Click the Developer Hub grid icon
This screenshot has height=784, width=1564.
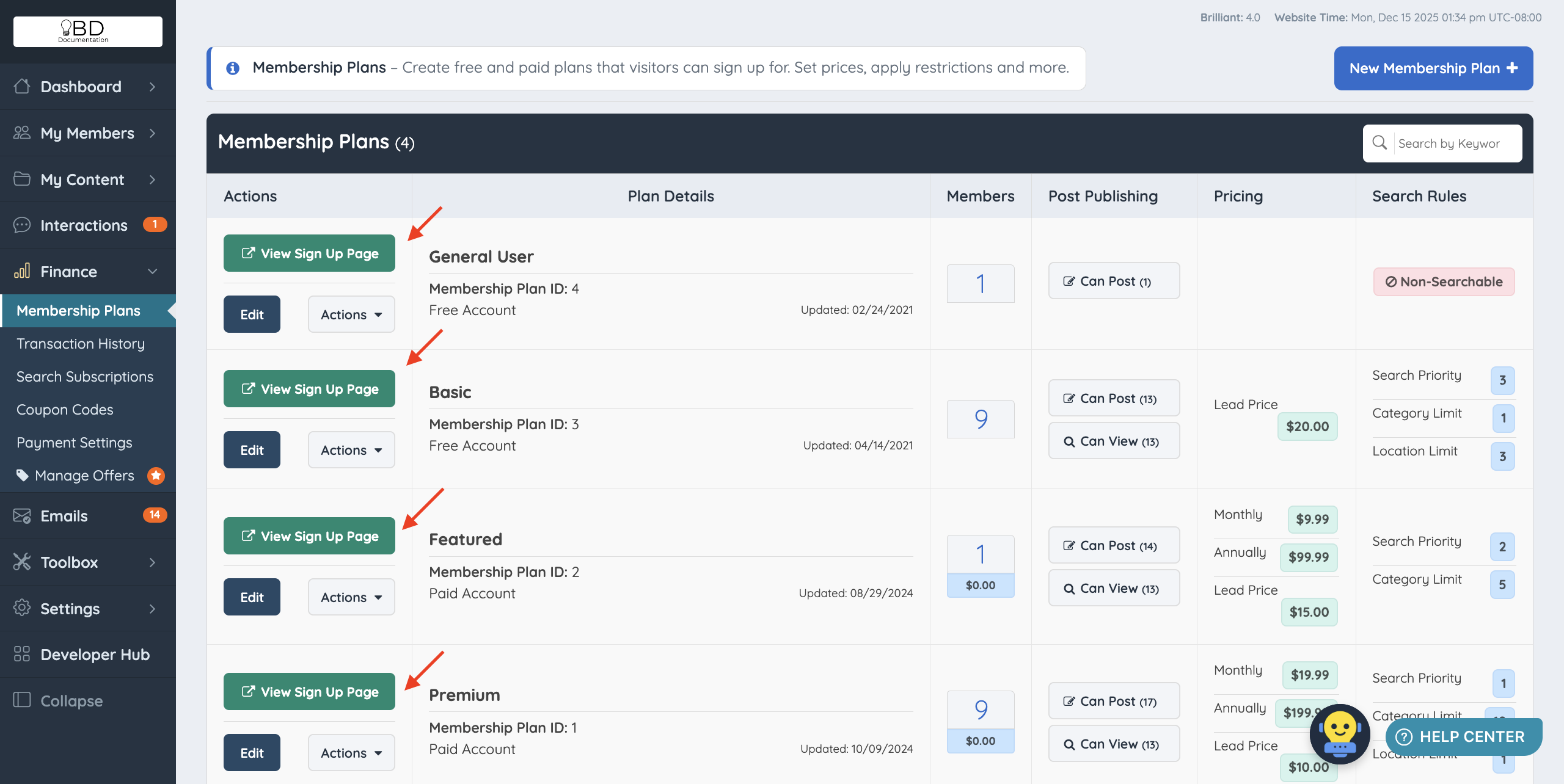[x=22, y=654]
